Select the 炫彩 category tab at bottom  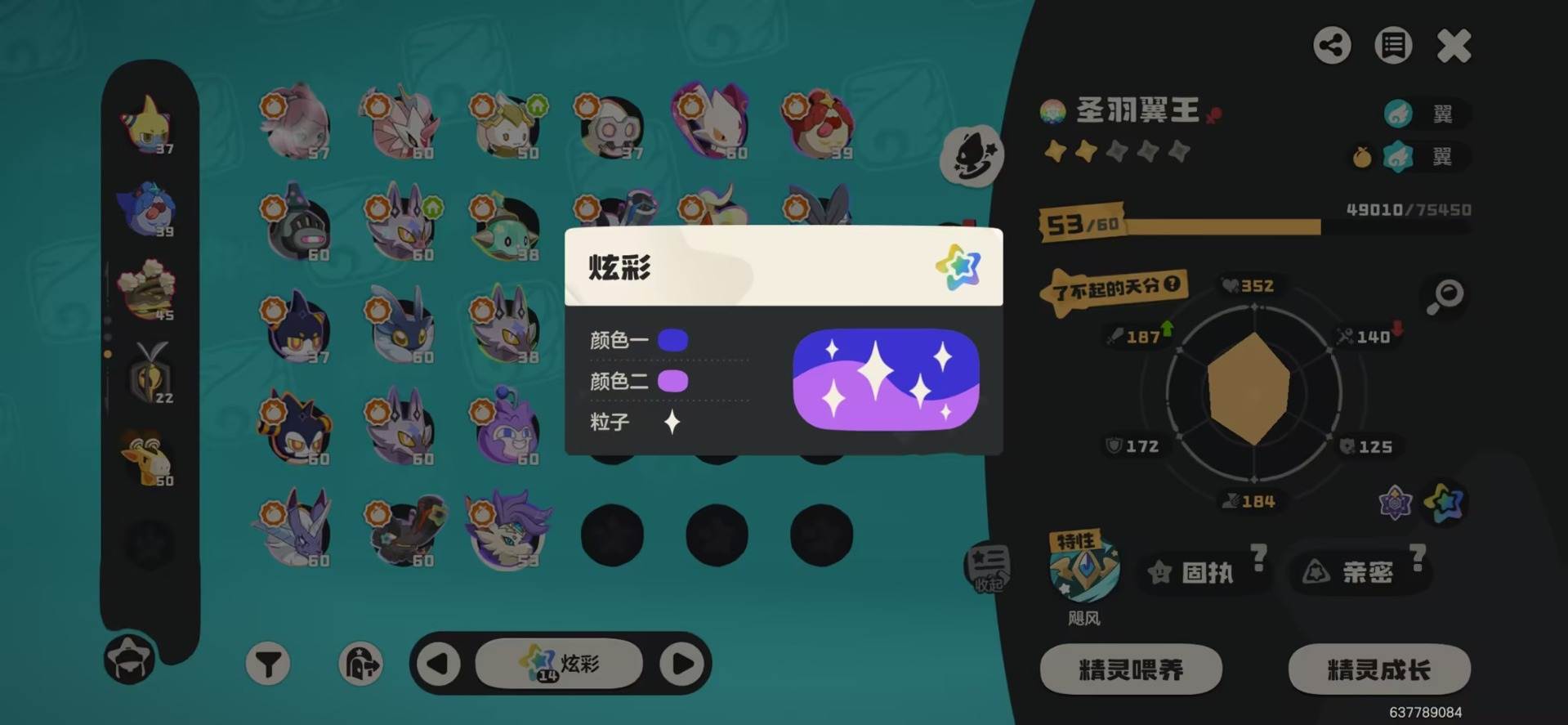pyautogui.click(x=559, y=663)
